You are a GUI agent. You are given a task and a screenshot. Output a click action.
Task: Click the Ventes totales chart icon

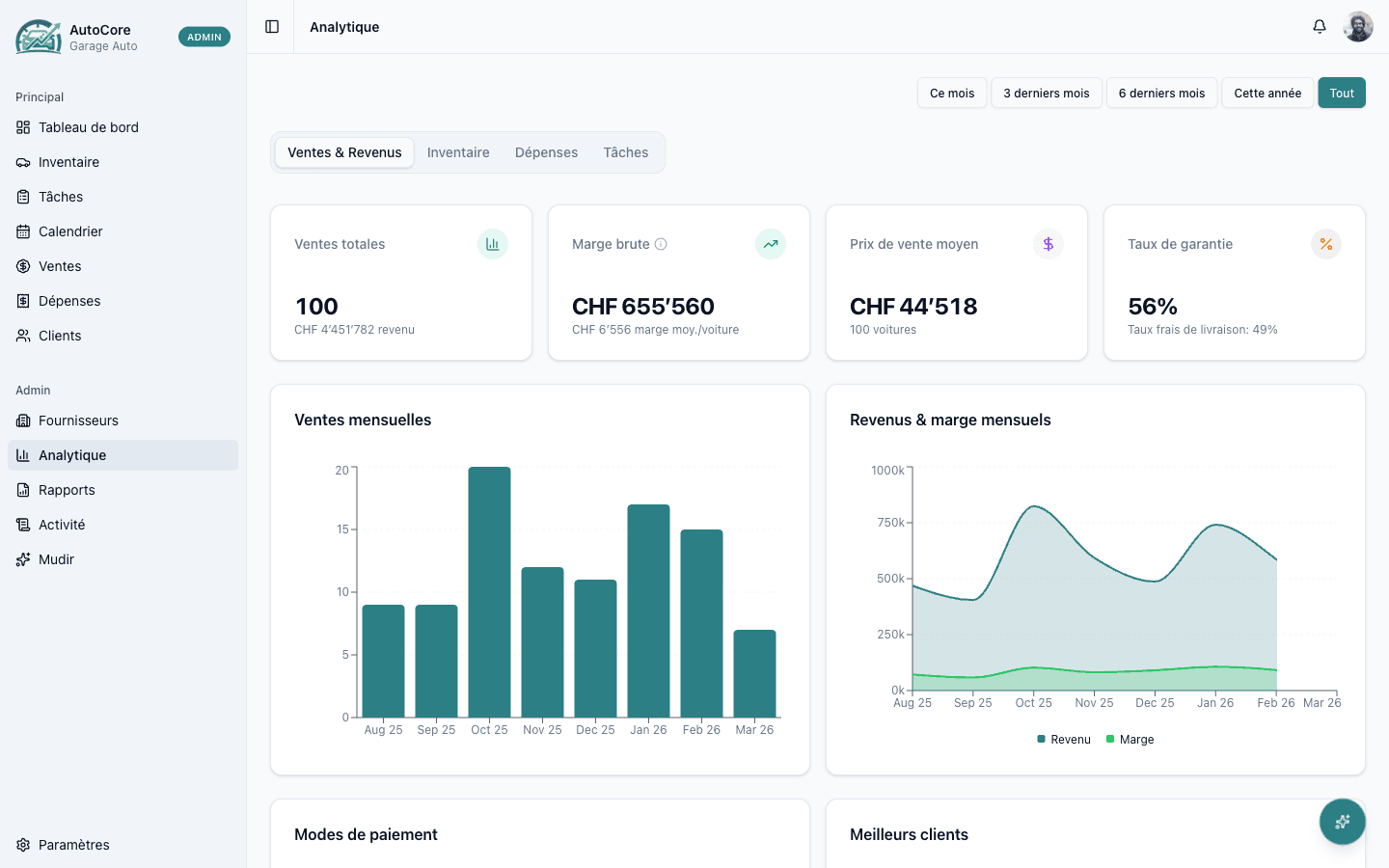pyautogui.click(x=492, y=244)
